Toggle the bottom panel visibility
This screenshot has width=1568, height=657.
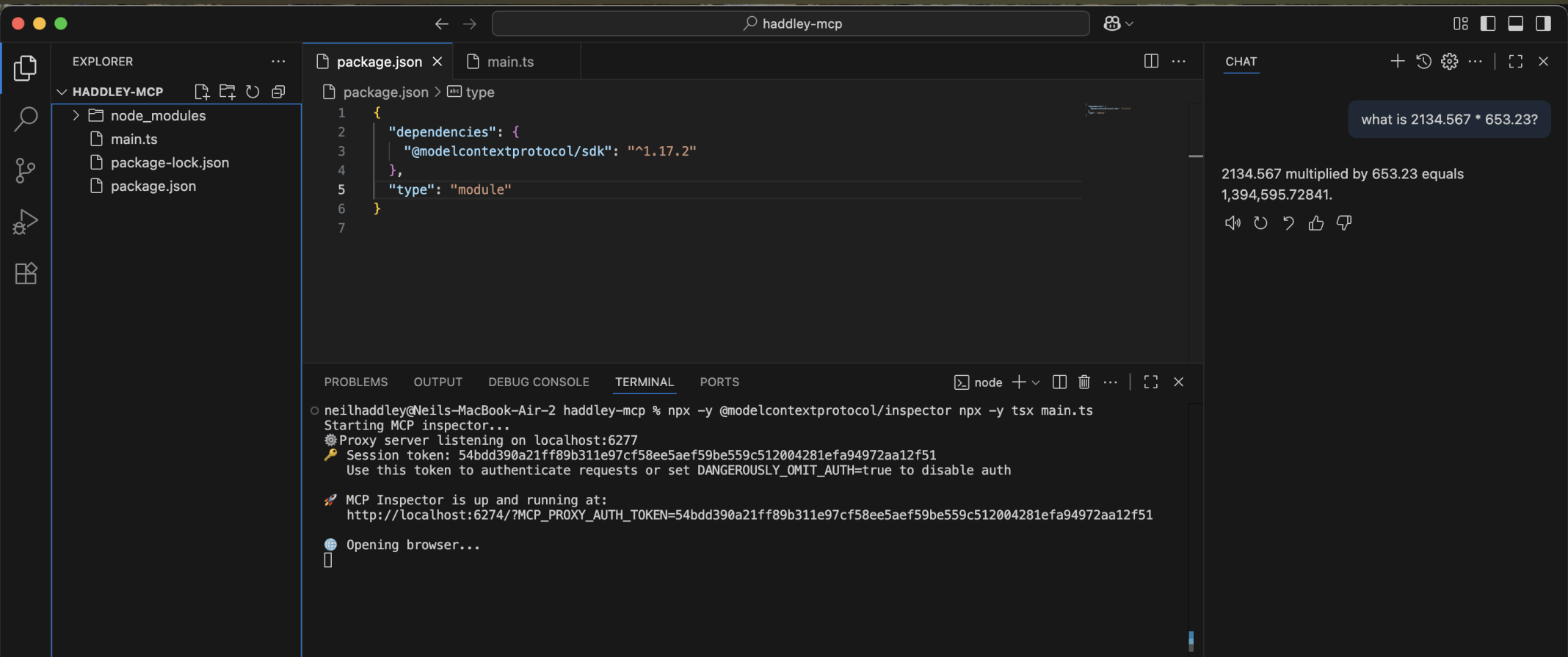coord(1515,23)
